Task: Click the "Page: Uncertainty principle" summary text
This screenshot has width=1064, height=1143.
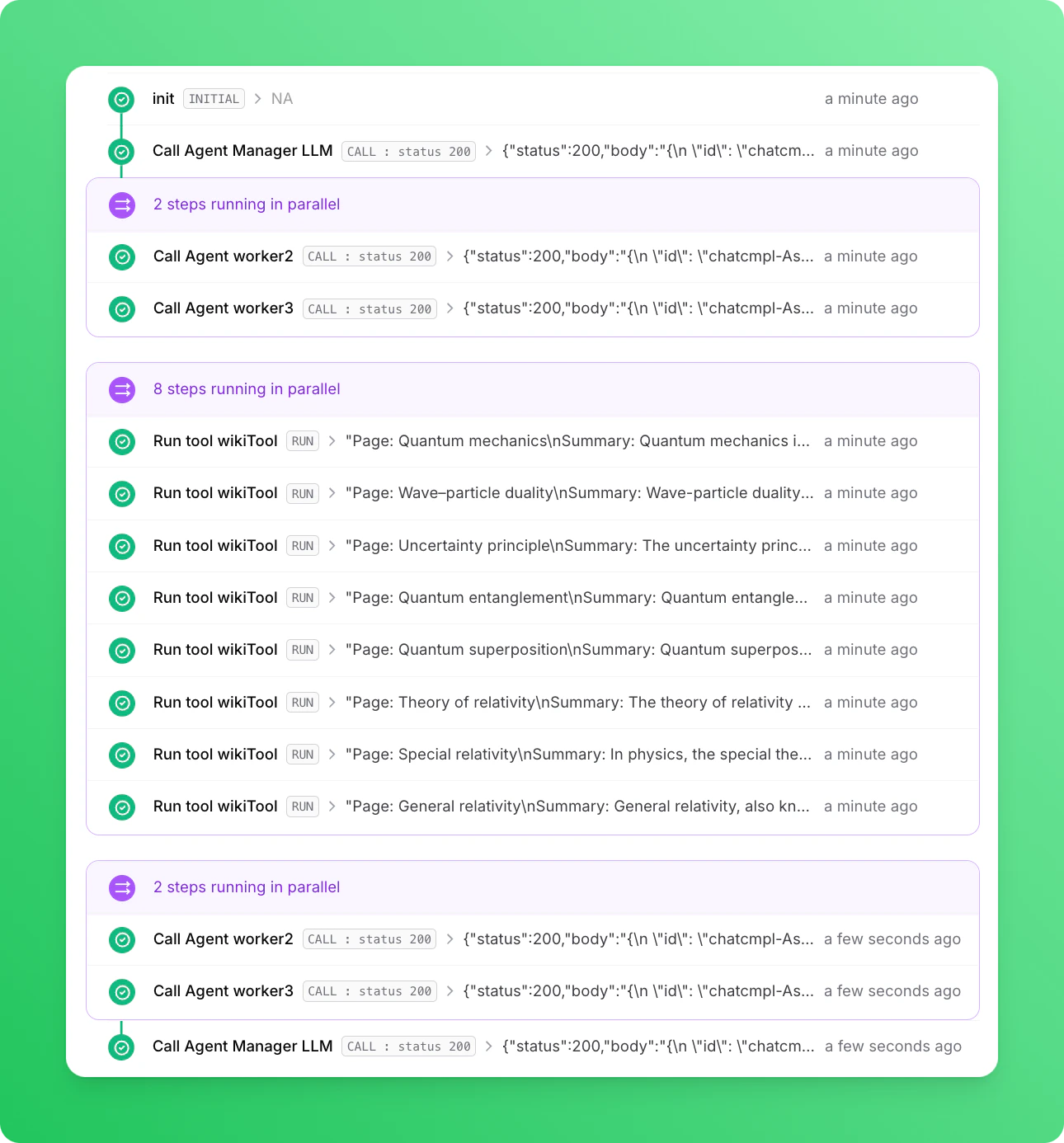Action: [x=578, y=546]
